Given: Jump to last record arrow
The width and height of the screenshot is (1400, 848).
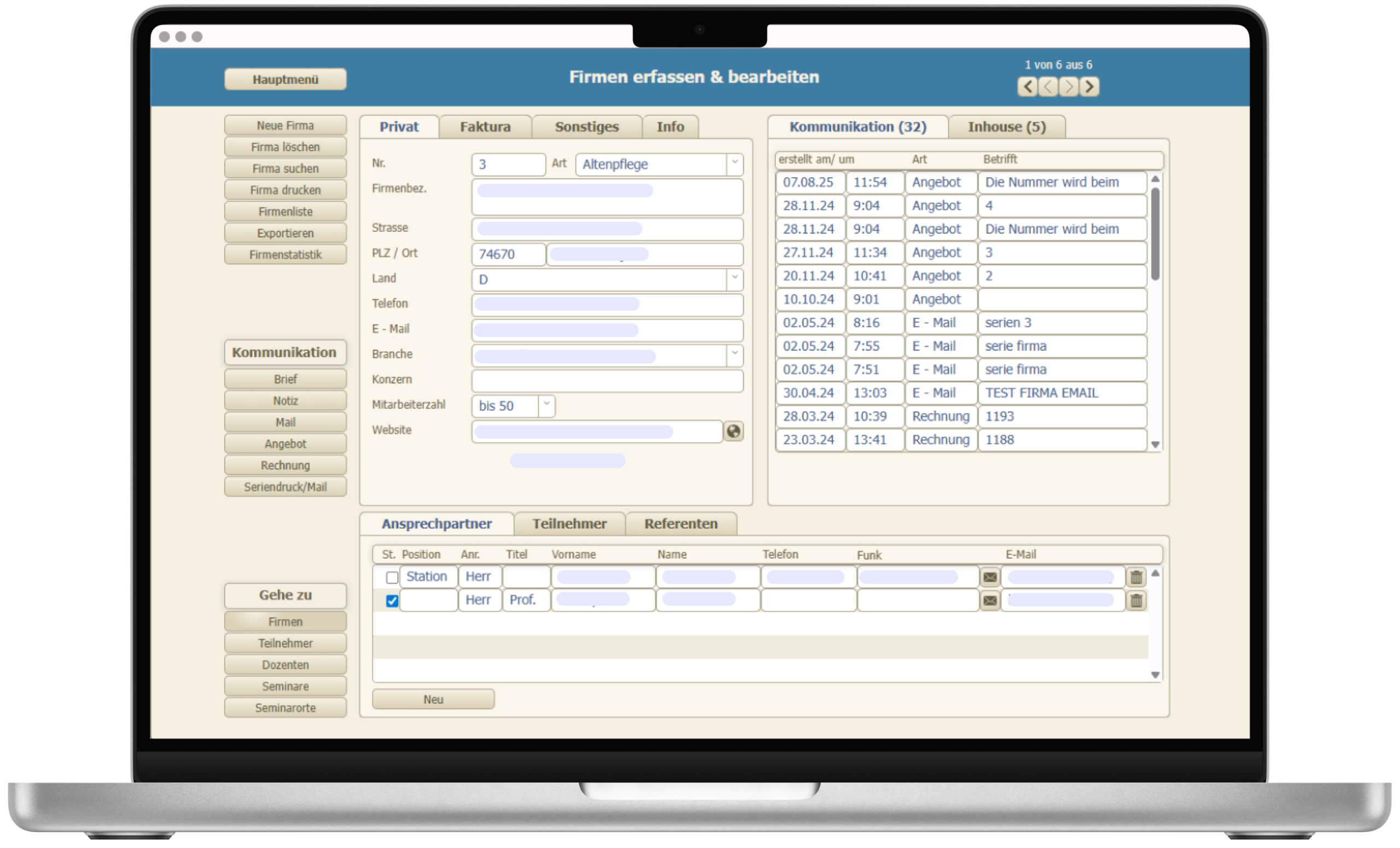Looking at the screenshot, I should 1089,86.
